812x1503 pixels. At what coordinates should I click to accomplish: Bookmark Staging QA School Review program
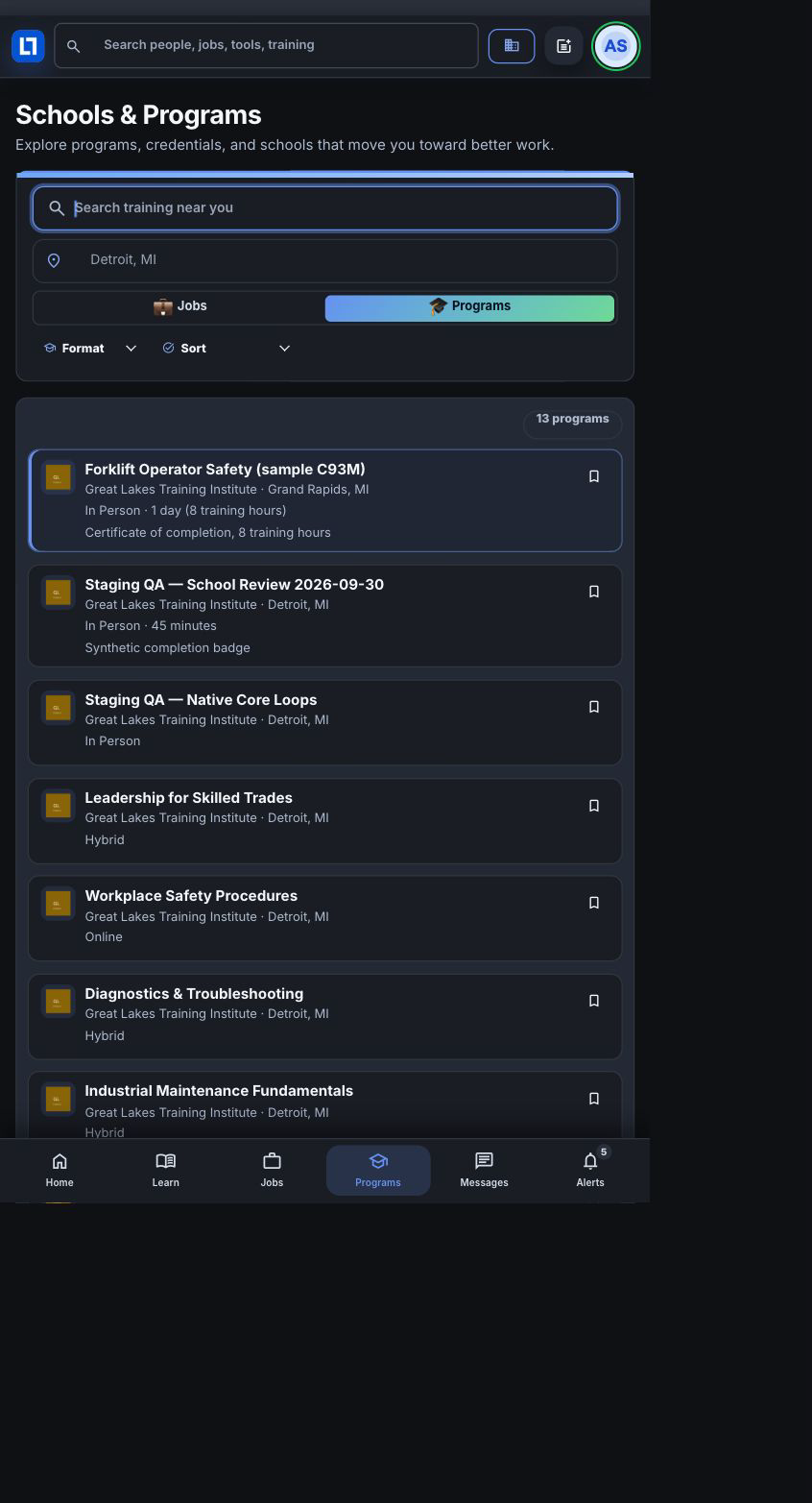tap(594, 592)
